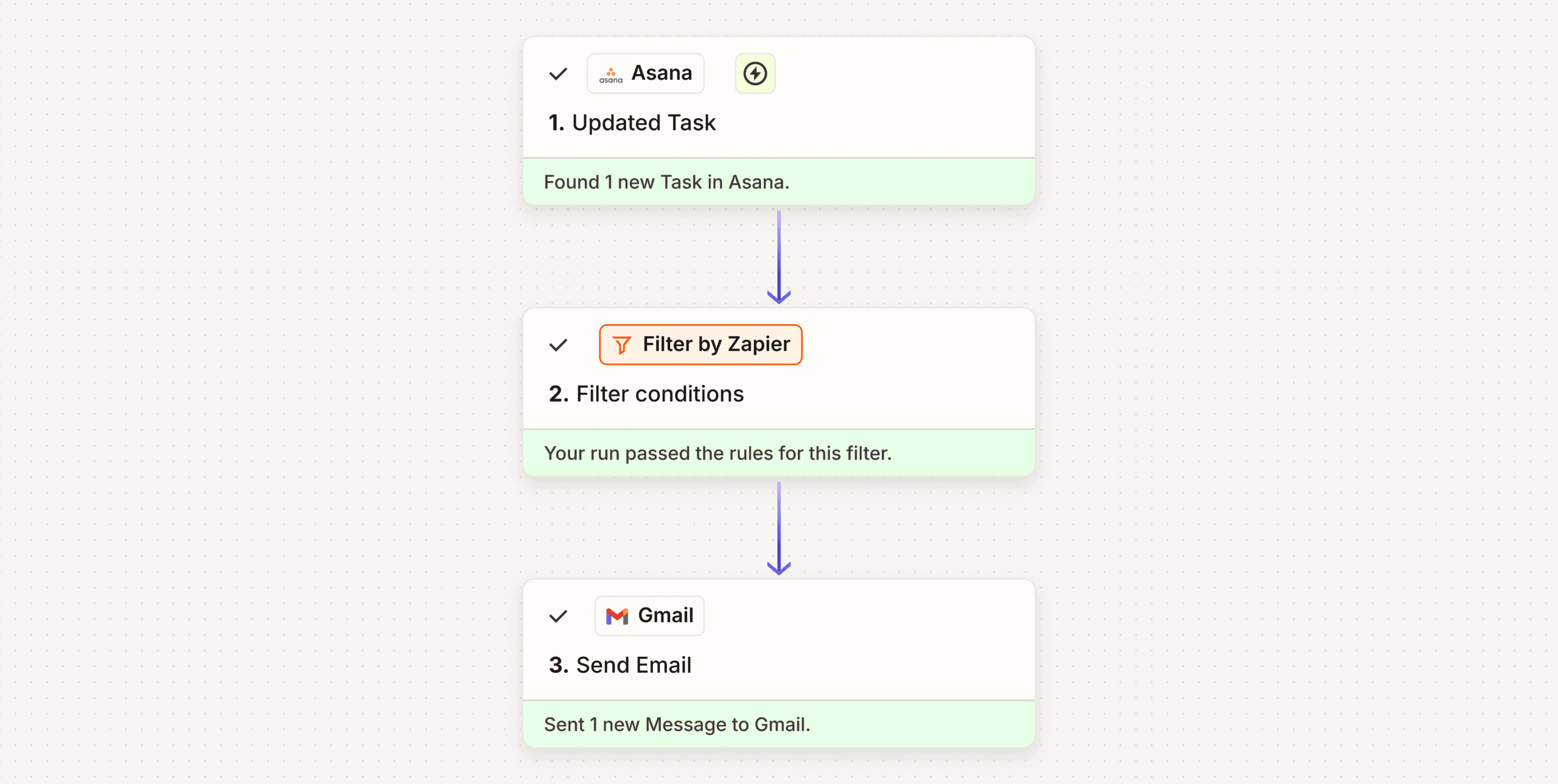Click the 'Found 1 new Task in Asana' banner
This screenshot has height=784, width=1558.
tap(666, 181)
